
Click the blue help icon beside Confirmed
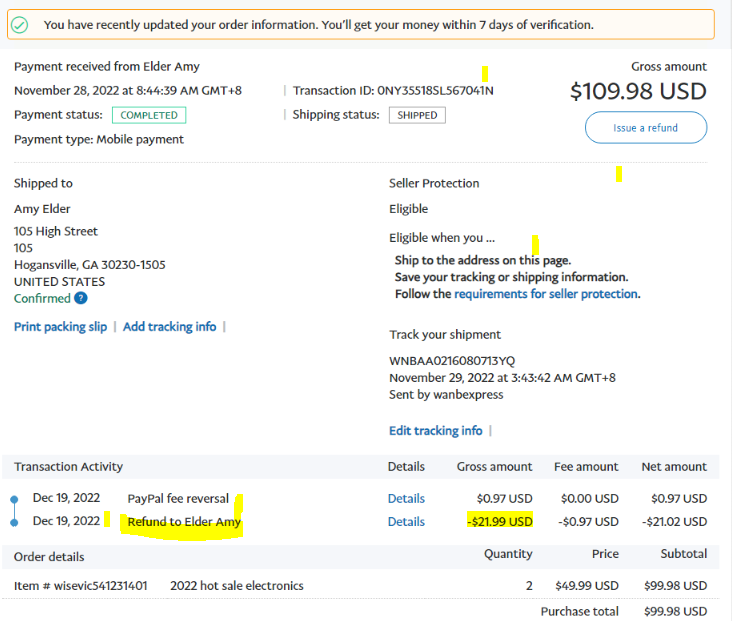tap(81, 298)
